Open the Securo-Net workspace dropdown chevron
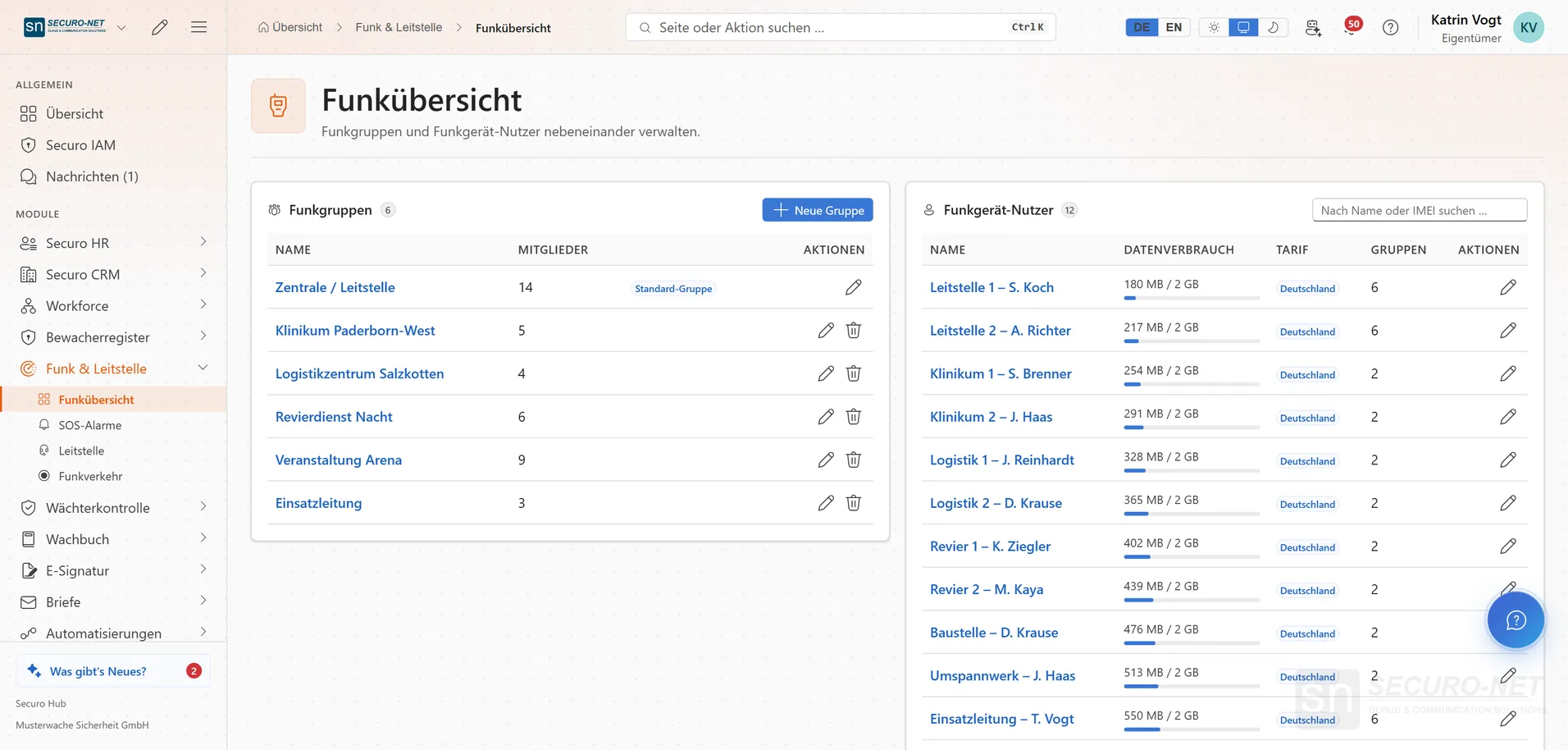The width and height of the screenshot is (1568, 750). click(121, 27)
